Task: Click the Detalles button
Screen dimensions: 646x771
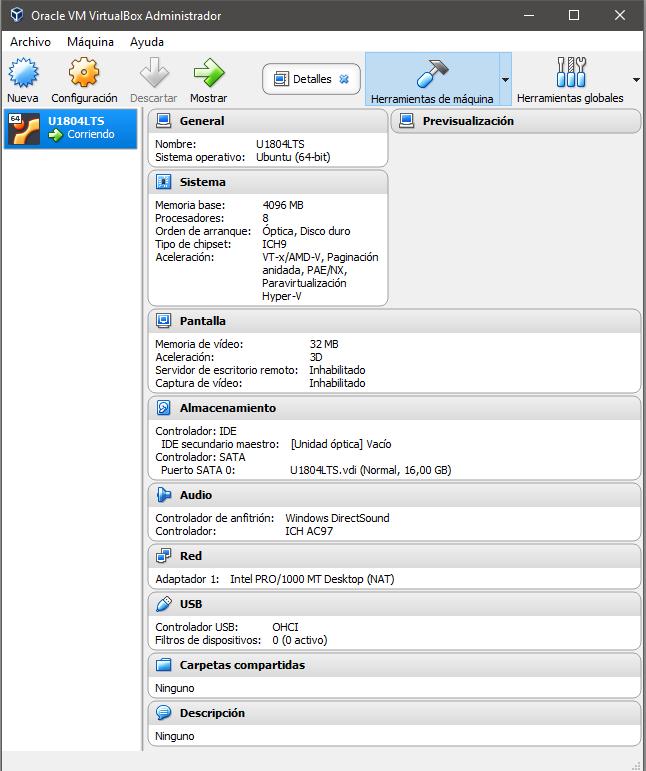Action: coord(311,79)
